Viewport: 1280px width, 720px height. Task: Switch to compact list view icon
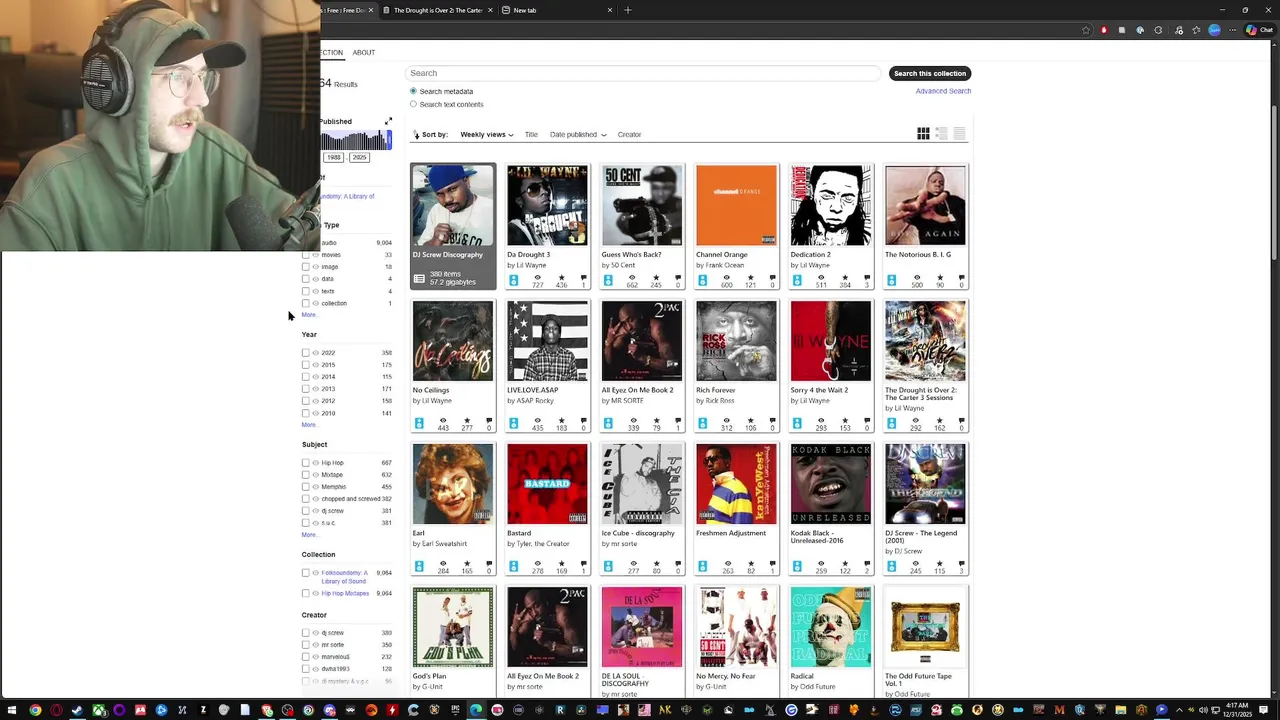point(959,133)
